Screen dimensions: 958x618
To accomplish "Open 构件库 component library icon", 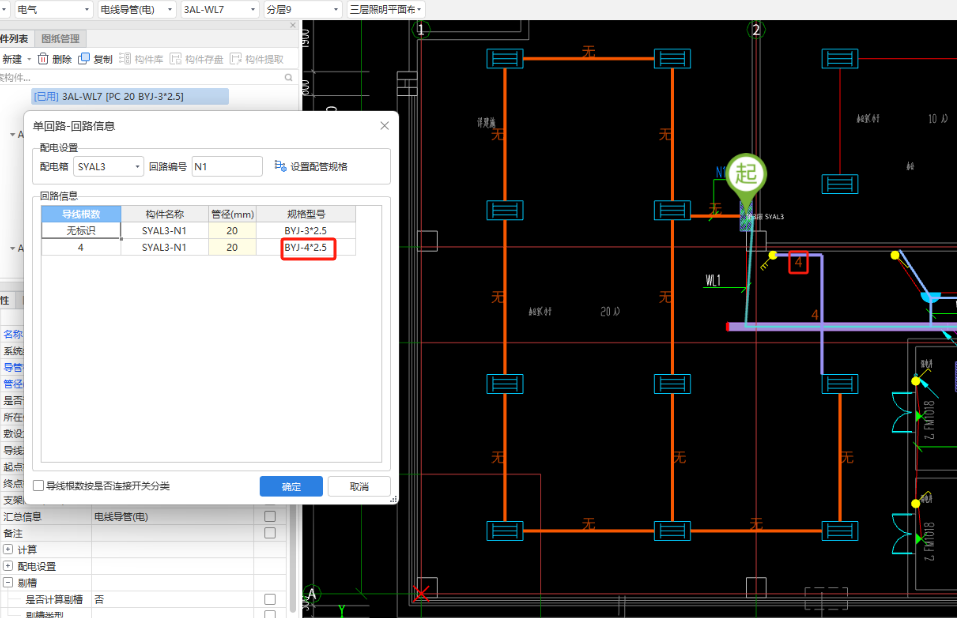I will pyautogui.click(x=125, y=59).
